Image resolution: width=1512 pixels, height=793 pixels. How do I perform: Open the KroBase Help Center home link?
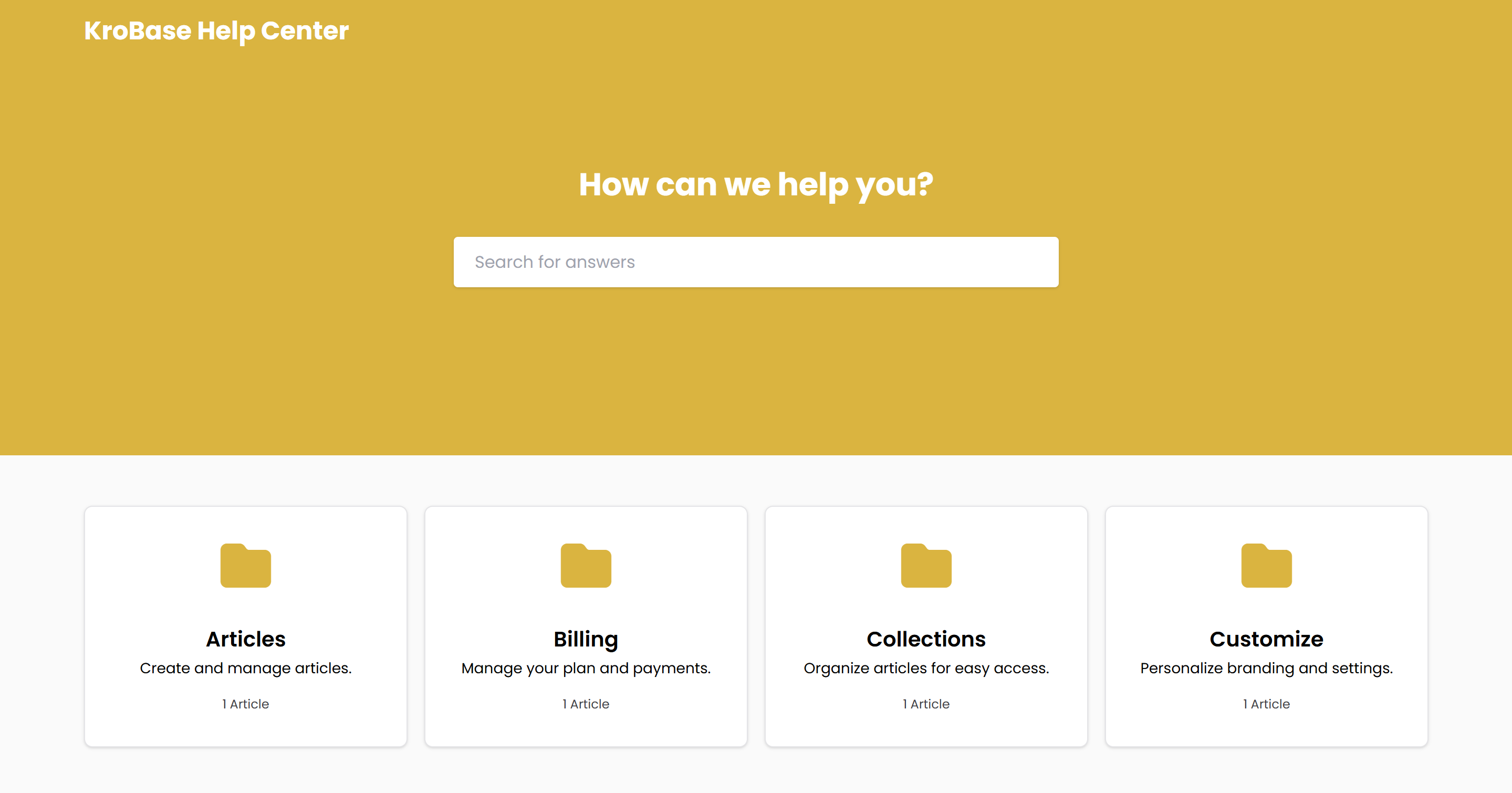click(216, 31)
